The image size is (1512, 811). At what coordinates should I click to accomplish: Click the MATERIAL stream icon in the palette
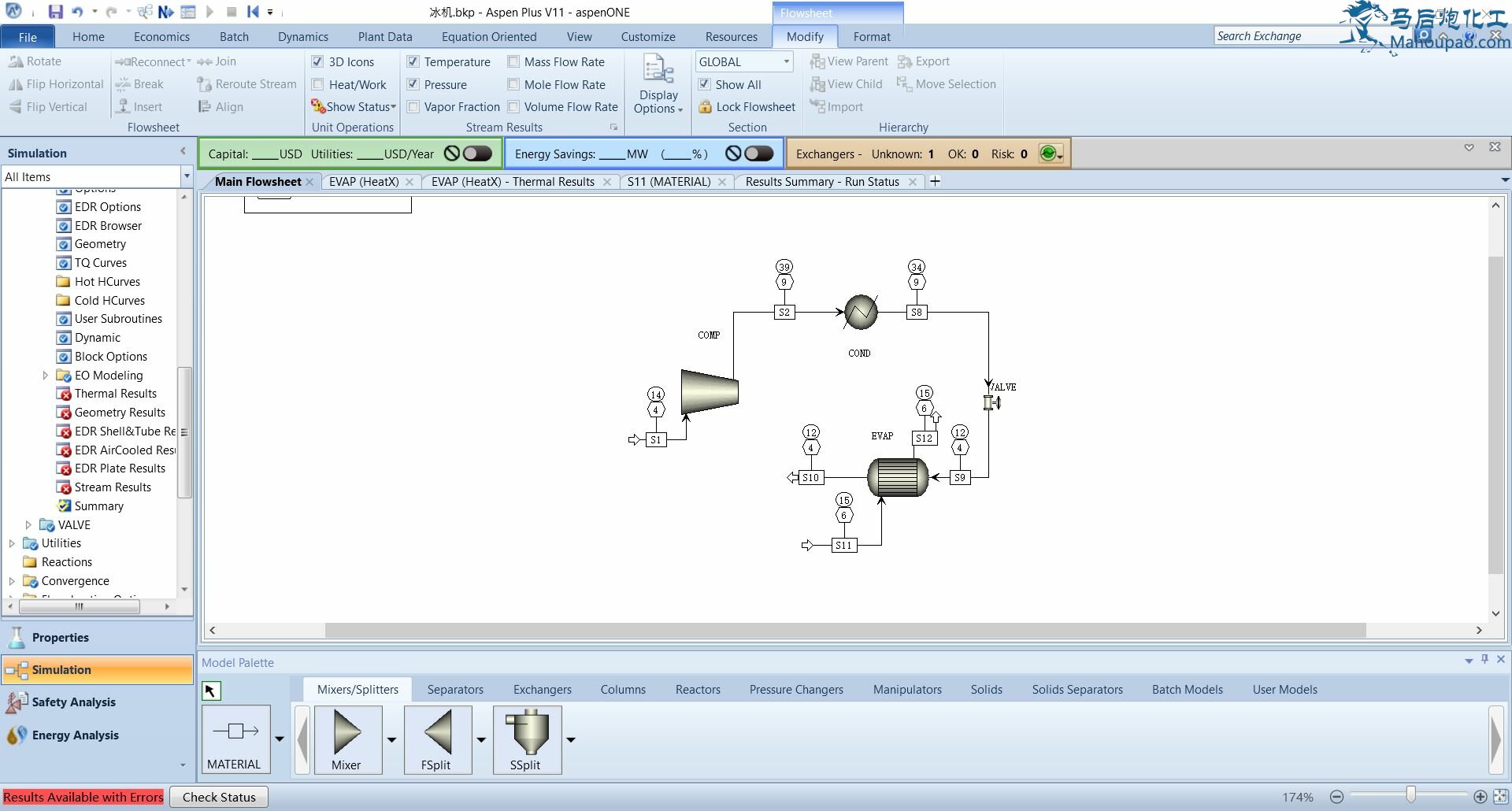235,739
